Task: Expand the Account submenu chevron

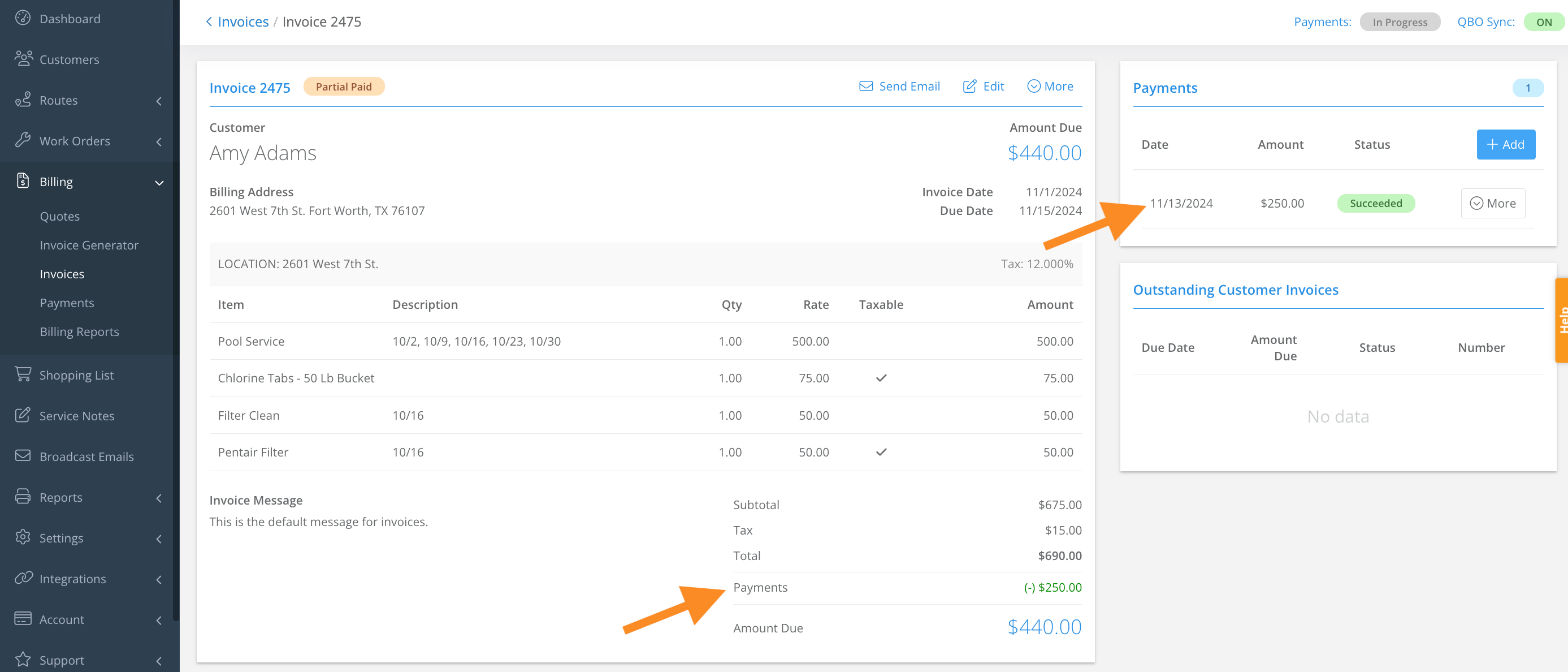Action: click(159, 620)
